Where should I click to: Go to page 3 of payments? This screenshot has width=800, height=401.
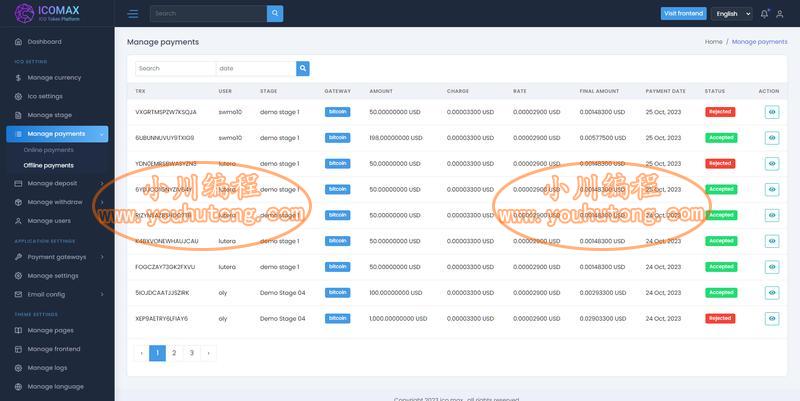tap(191, 353)
